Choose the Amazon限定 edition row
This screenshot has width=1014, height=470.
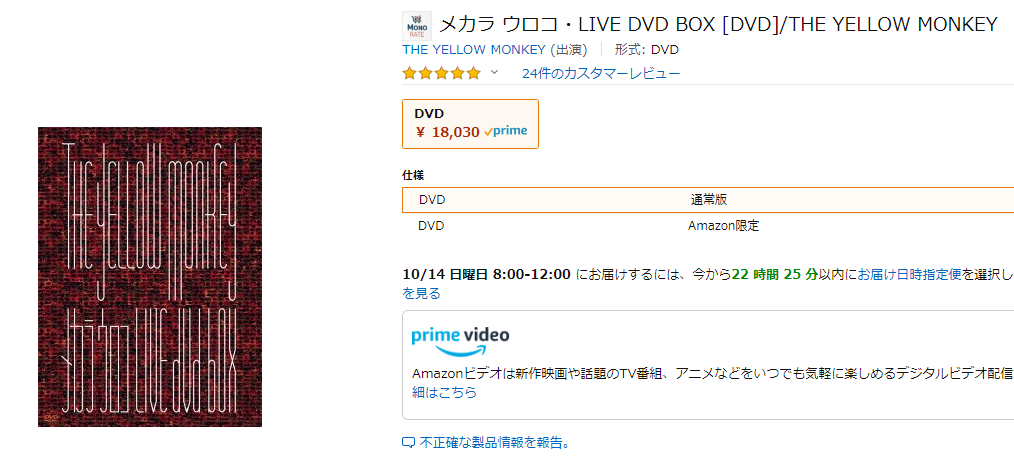708,226
